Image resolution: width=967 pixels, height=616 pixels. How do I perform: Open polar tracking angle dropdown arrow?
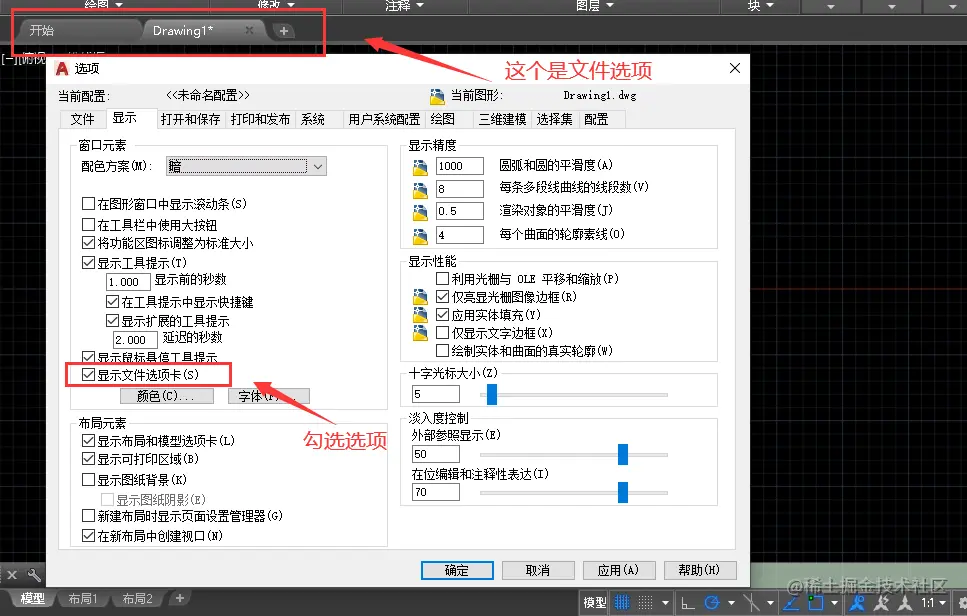point(731,603)
